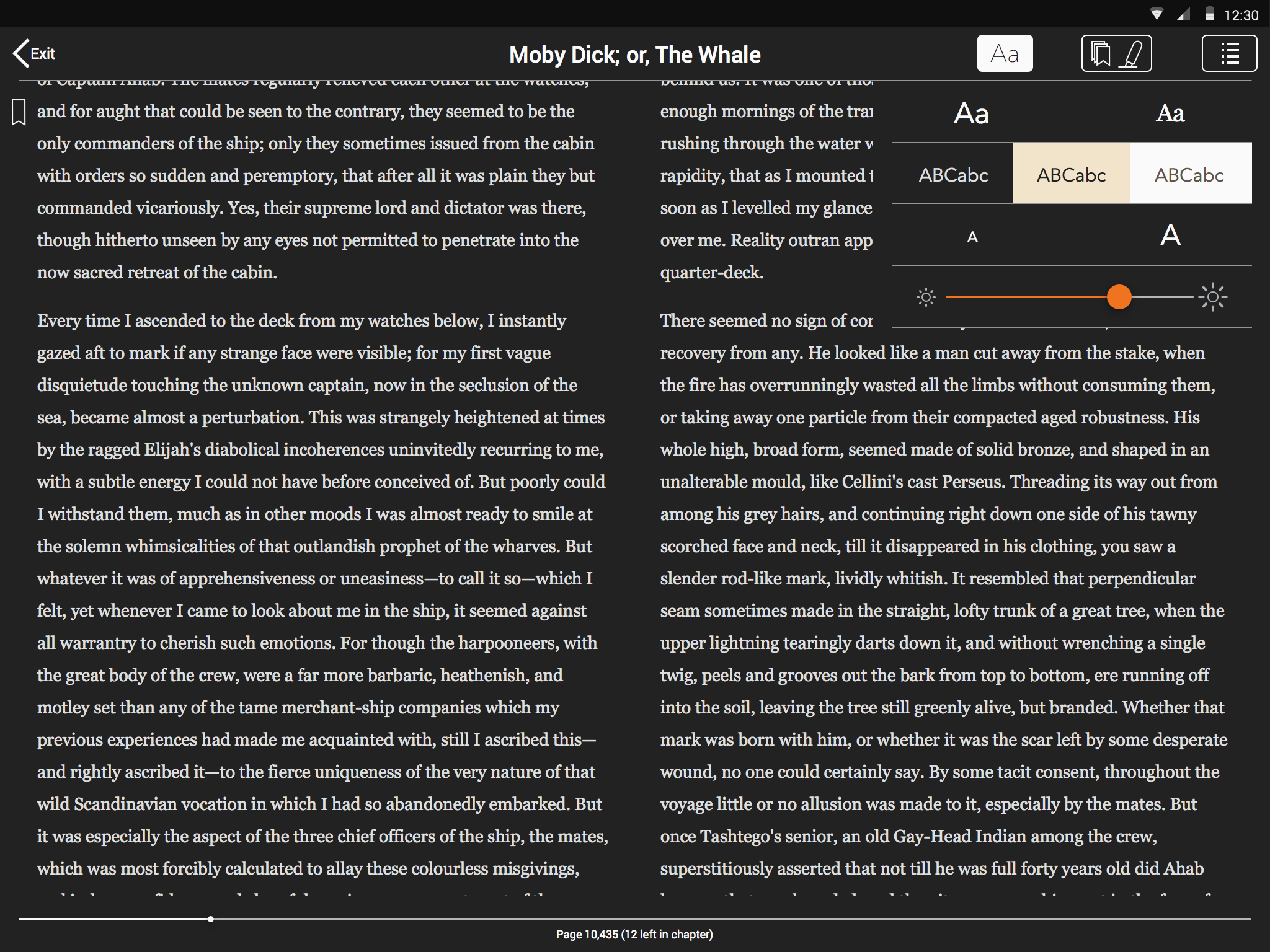Viewport: 1270px width, 952px height.
Task: Tap the high brightness sun icon
Action: [x=1212, y=297]
